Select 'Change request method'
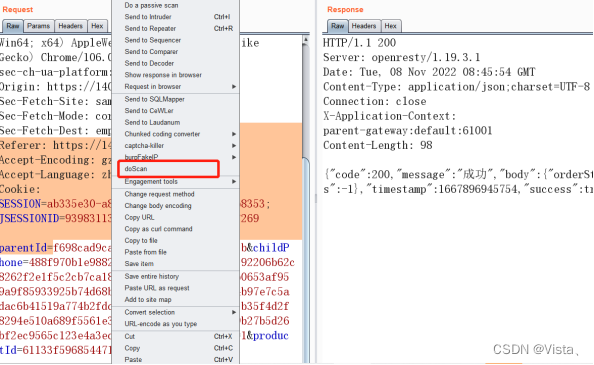 point(176,194)
